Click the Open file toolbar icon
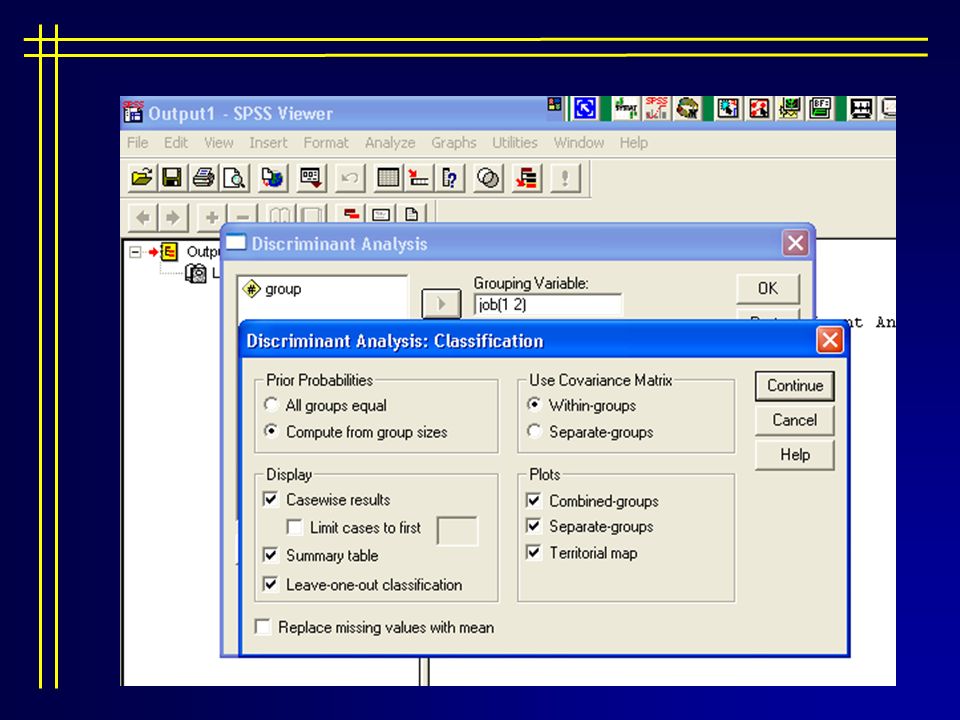The width and height of the screenshot is (960, 720). click(x=142, y=178)
